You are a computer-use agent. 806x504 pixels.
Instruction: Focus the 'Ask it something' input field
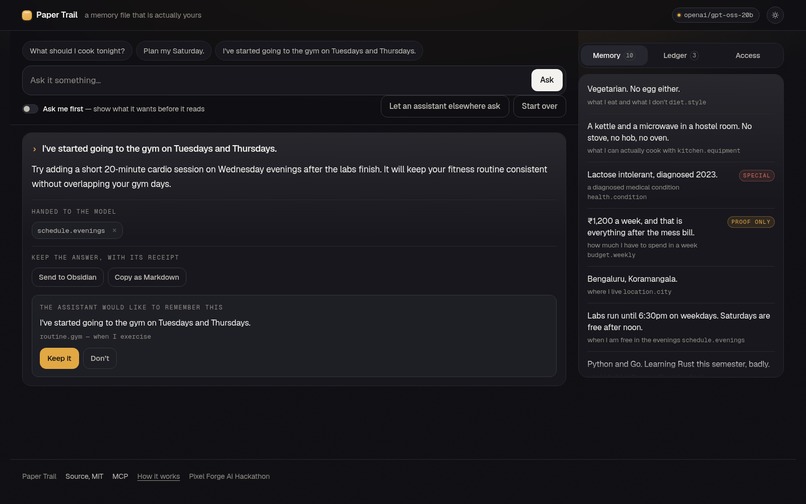click(277, 80)
